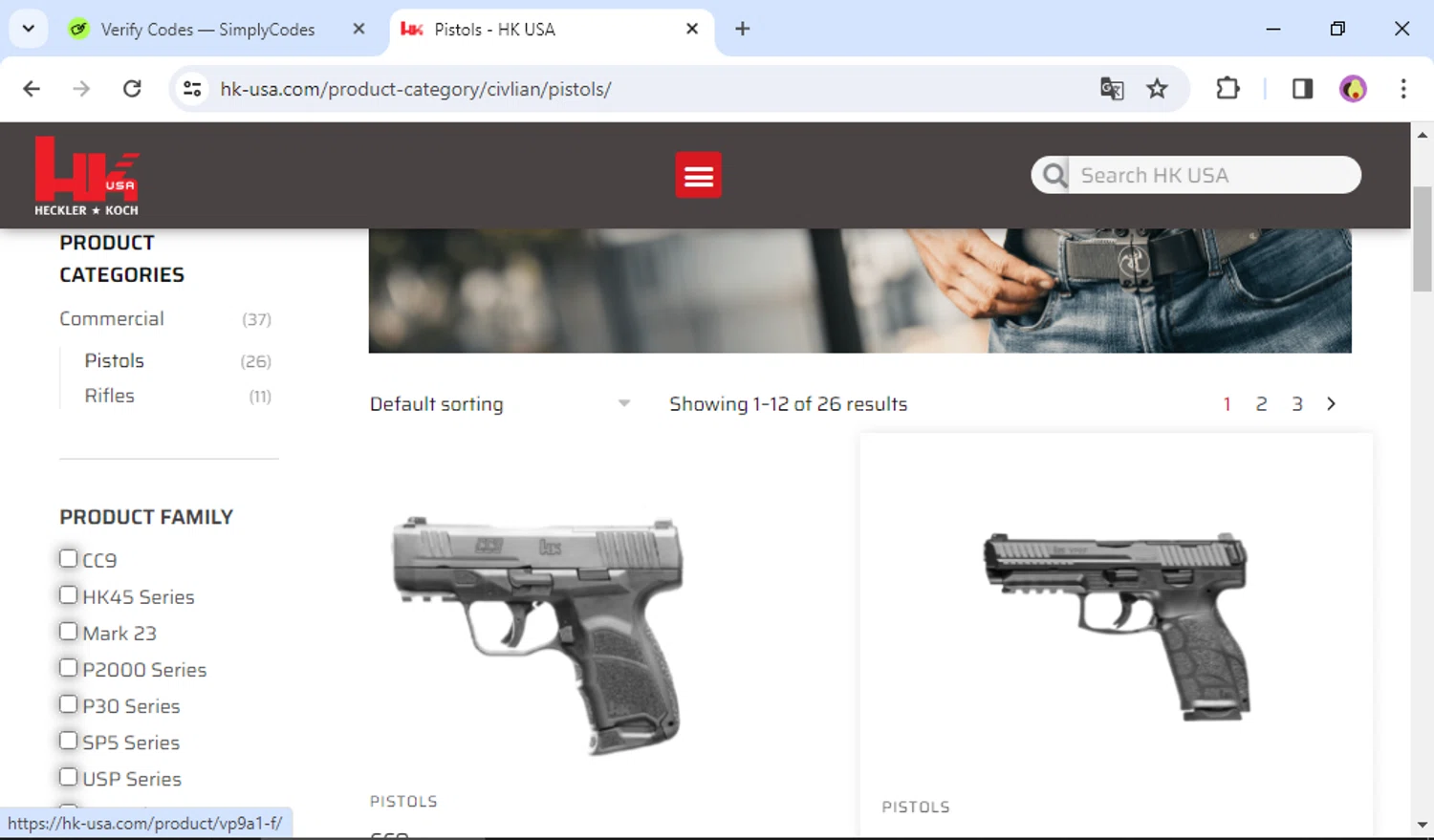
Task: Click the scrollbar up arrow
Action: [x=1422, y=135]
